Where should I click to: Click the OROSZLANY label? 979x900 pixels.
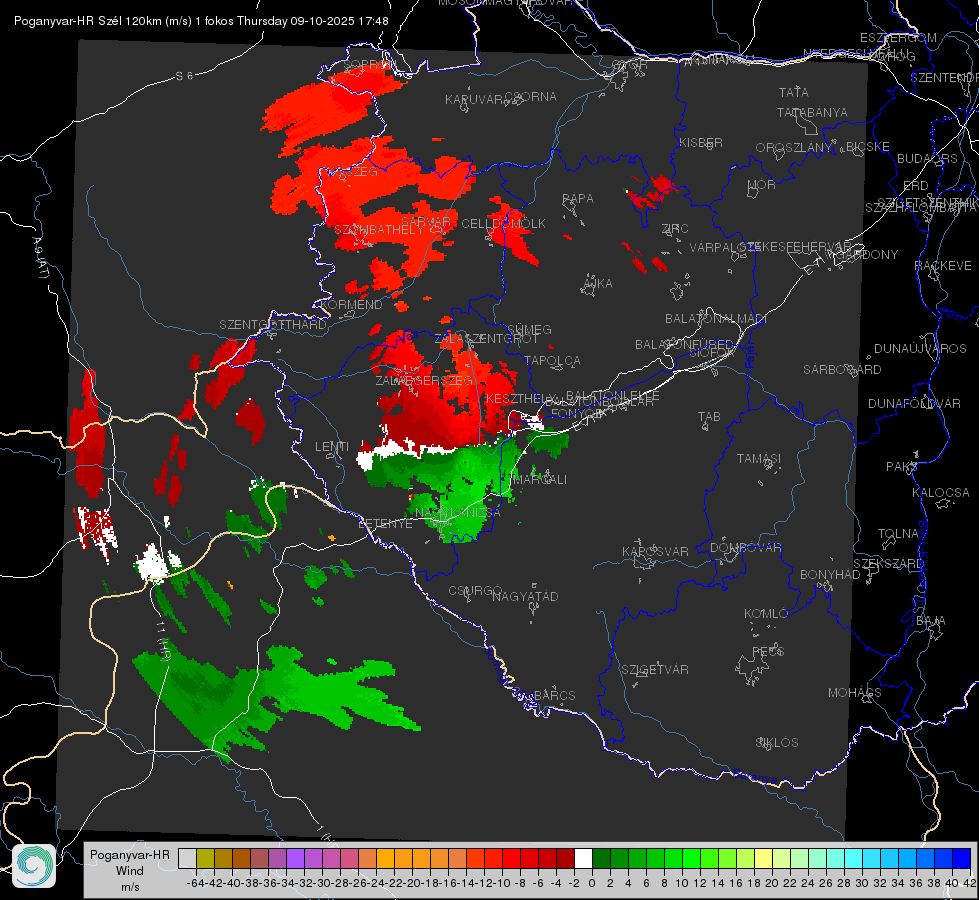[794, 147]
